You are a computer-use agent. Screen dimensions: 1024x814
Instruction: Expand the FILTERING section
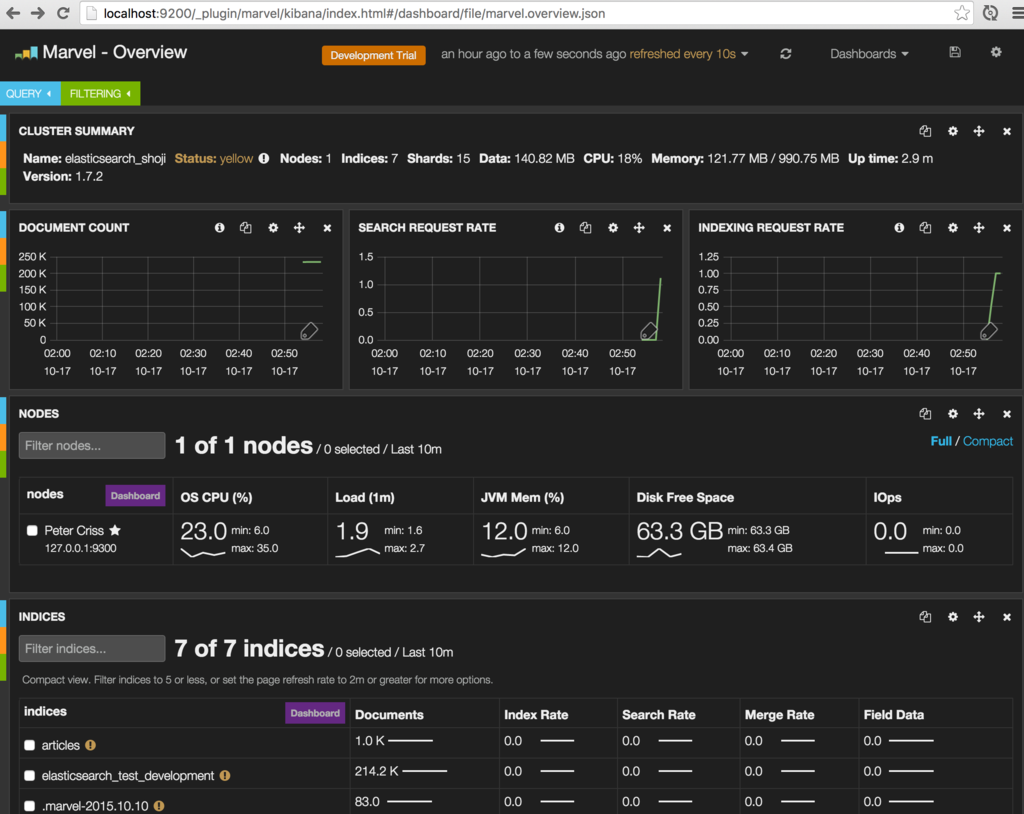101,93
